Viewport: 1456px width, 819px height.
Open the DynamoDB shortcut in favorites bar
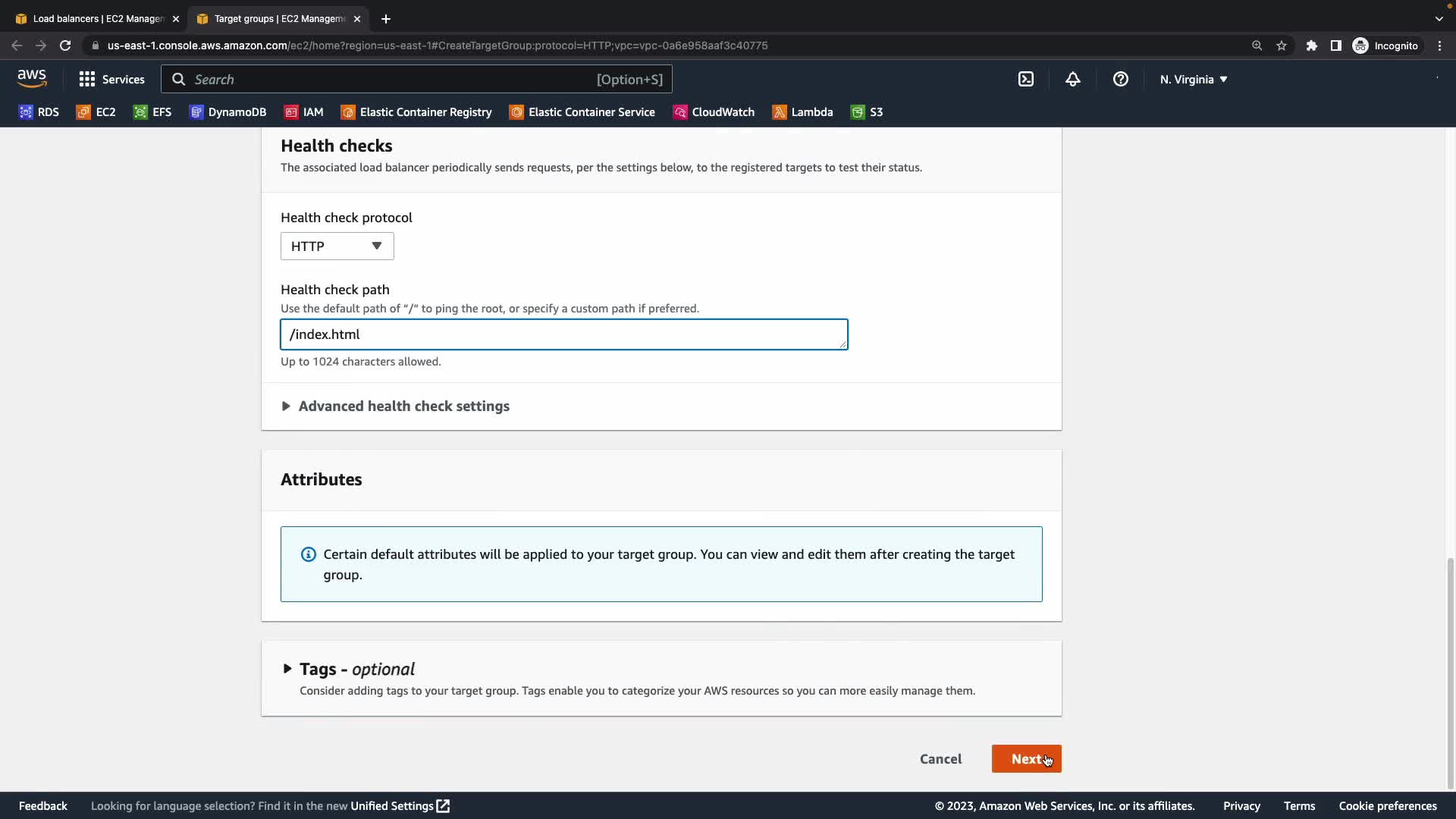(227, 112)
